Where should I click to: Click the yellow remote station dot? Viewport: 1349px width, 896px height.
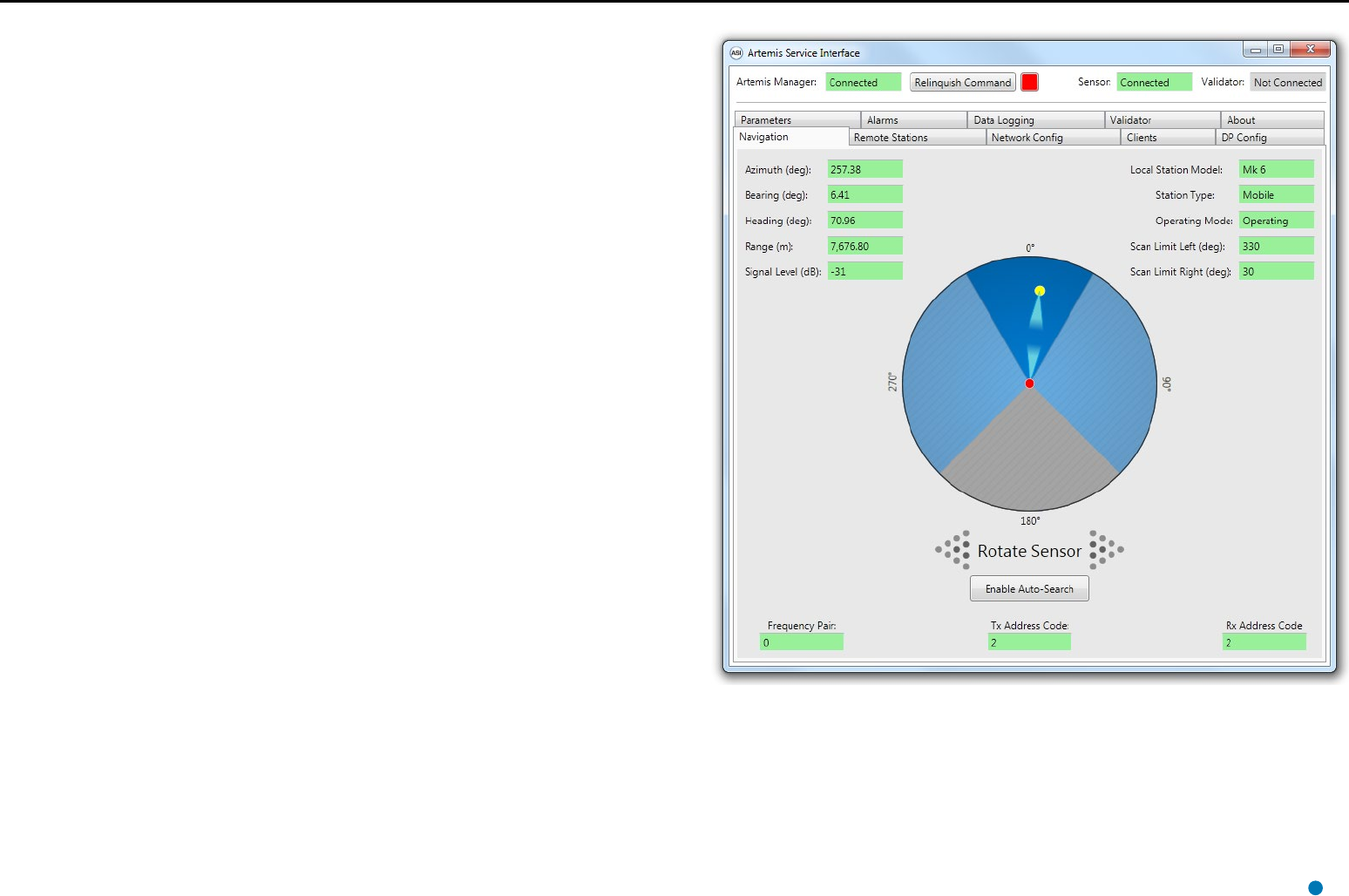[x=1040, y=291]
